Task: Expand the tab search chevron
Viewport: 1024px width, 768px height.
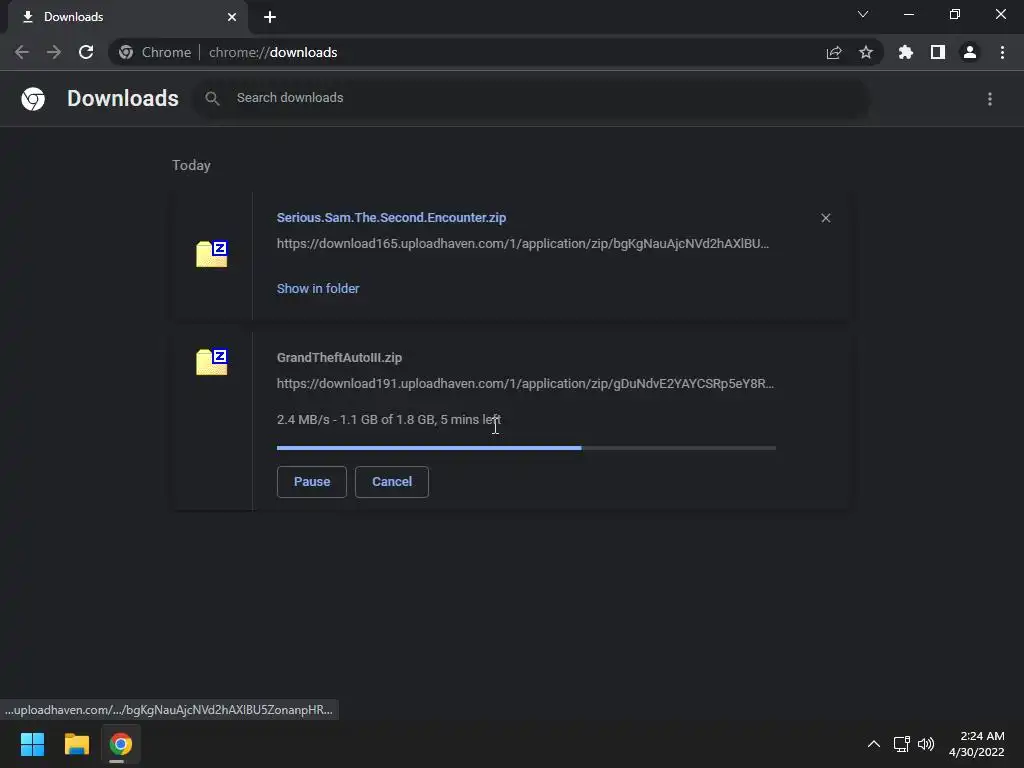Action: coord(863,14)
